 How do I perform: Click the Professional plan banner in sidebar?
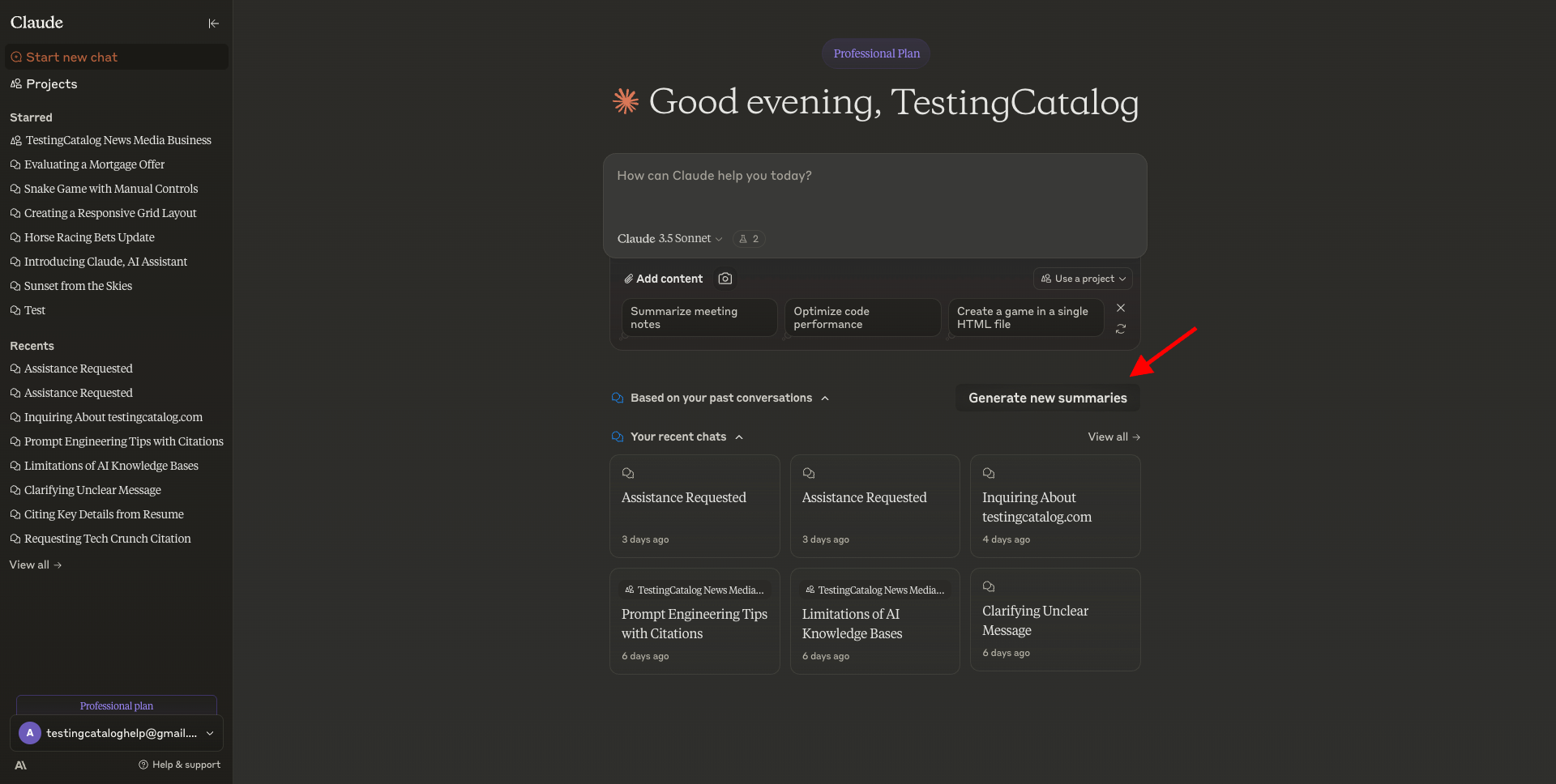pos(117,705)
